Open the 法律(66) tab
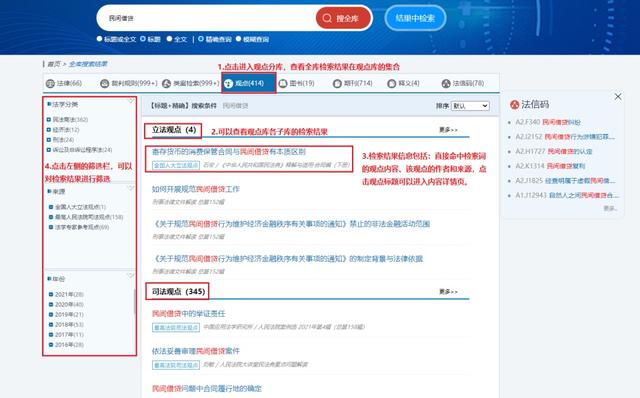The height and width of the screenshot is (398, 640). click(x=64, y=83)
